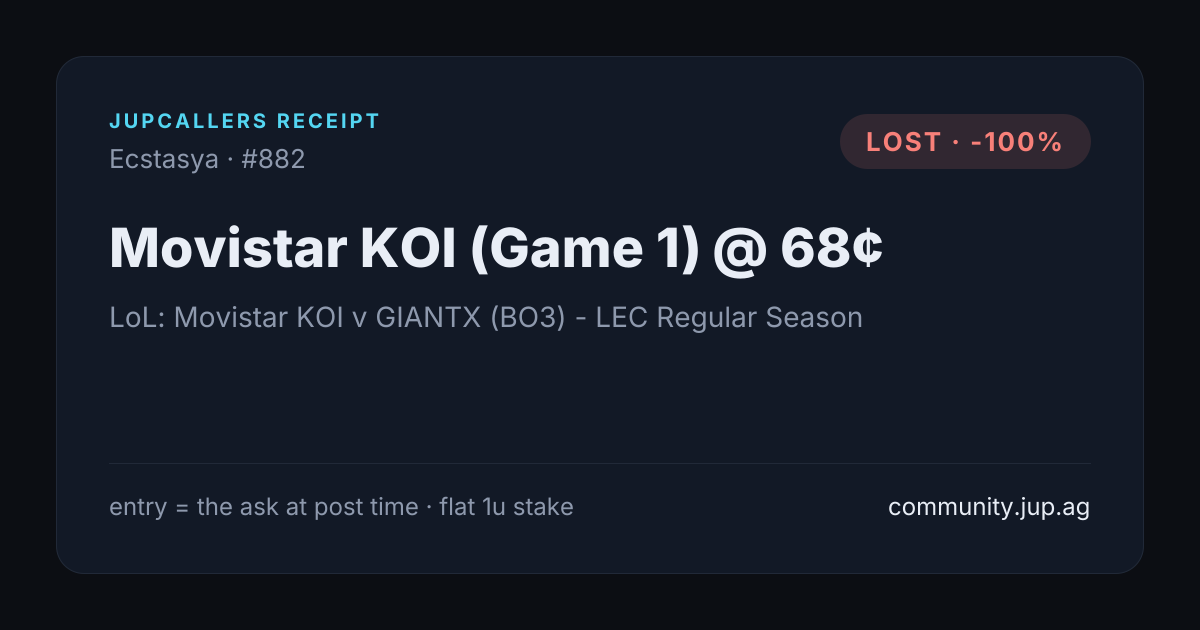Click the Movistar KOI title text
This screenshot has height=630, width=1200.
[281, 247]
